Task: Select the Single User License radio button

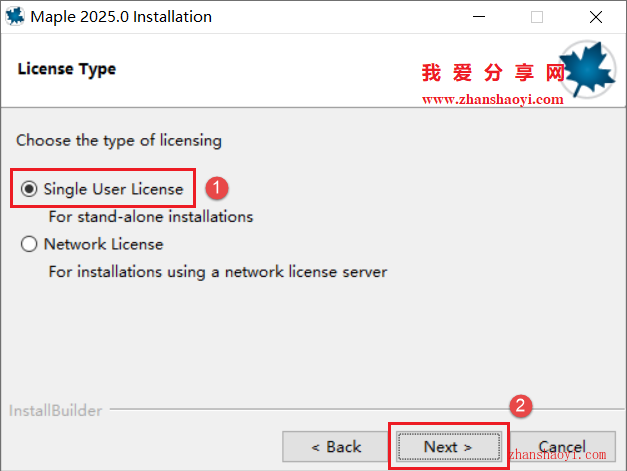Action: click(29, 189)
